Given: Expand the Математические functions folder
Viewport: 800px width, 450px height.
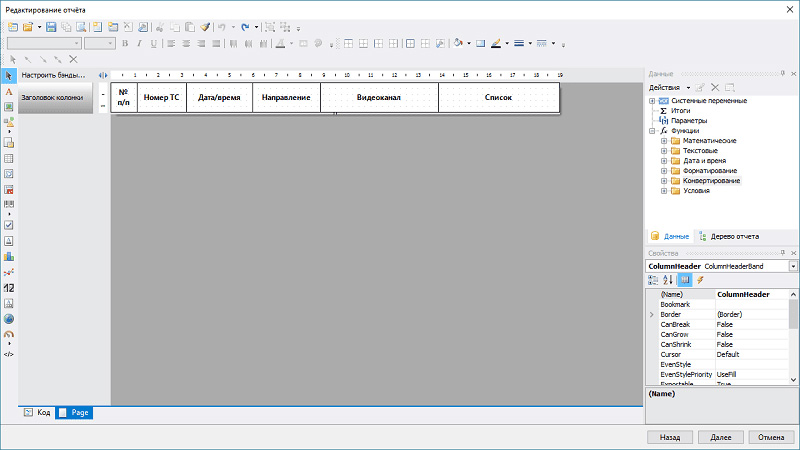Looking at the screenshot, I should [664, 141].
